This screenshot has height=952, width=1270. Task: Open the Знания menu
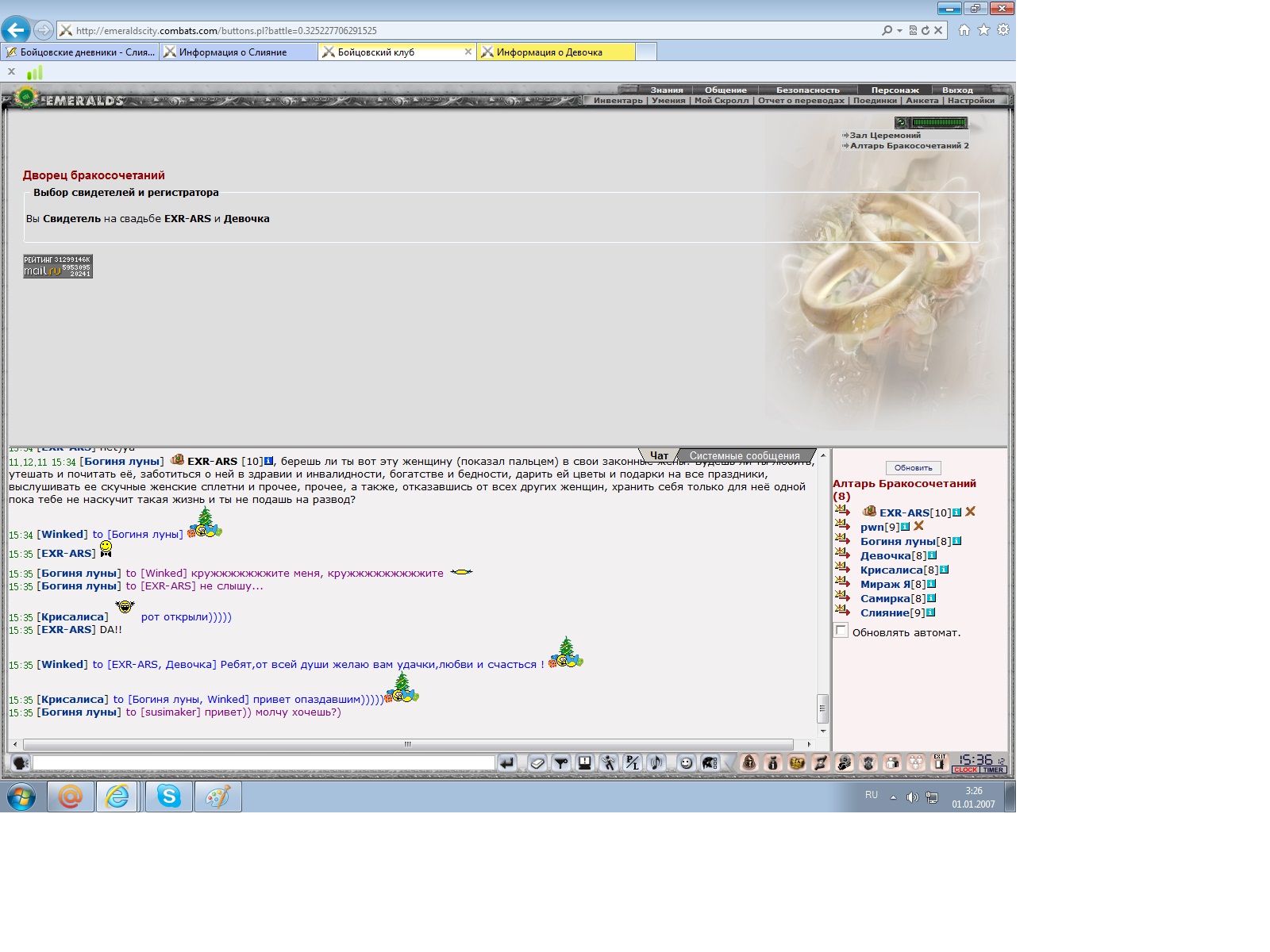(x=667, y=90)
